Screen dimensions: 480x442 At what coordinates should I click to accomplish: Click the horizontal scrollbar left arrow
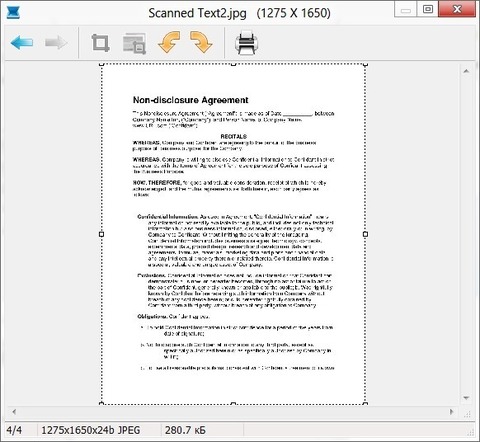pos(14,412)
